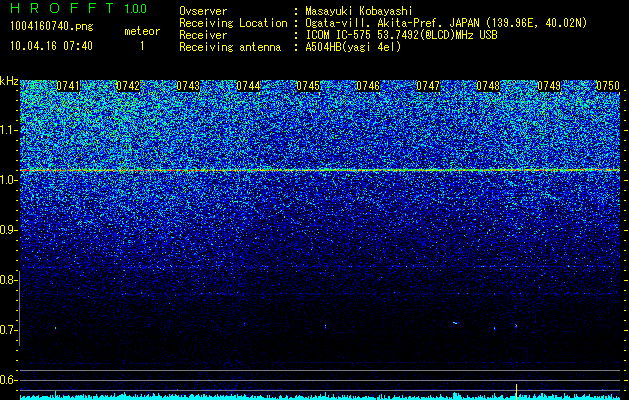This screenshot has height=400, width=629.
Task: Click the 0749 time marker
Action: [x=549, y=86]
